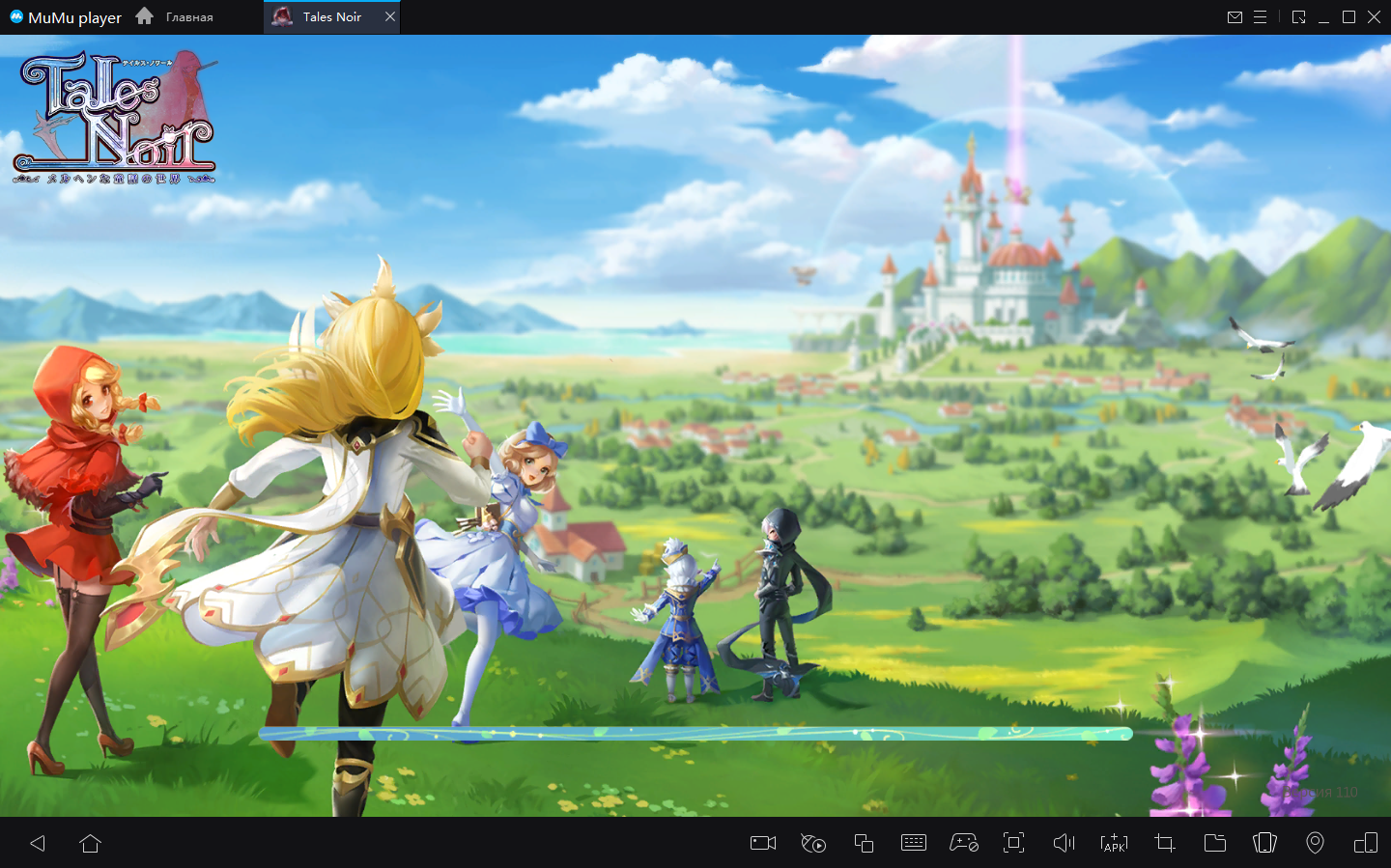Viewport: 1391px width, 868px height.
Task: Click the gamepad controller icon
Action: pos(964,843)
